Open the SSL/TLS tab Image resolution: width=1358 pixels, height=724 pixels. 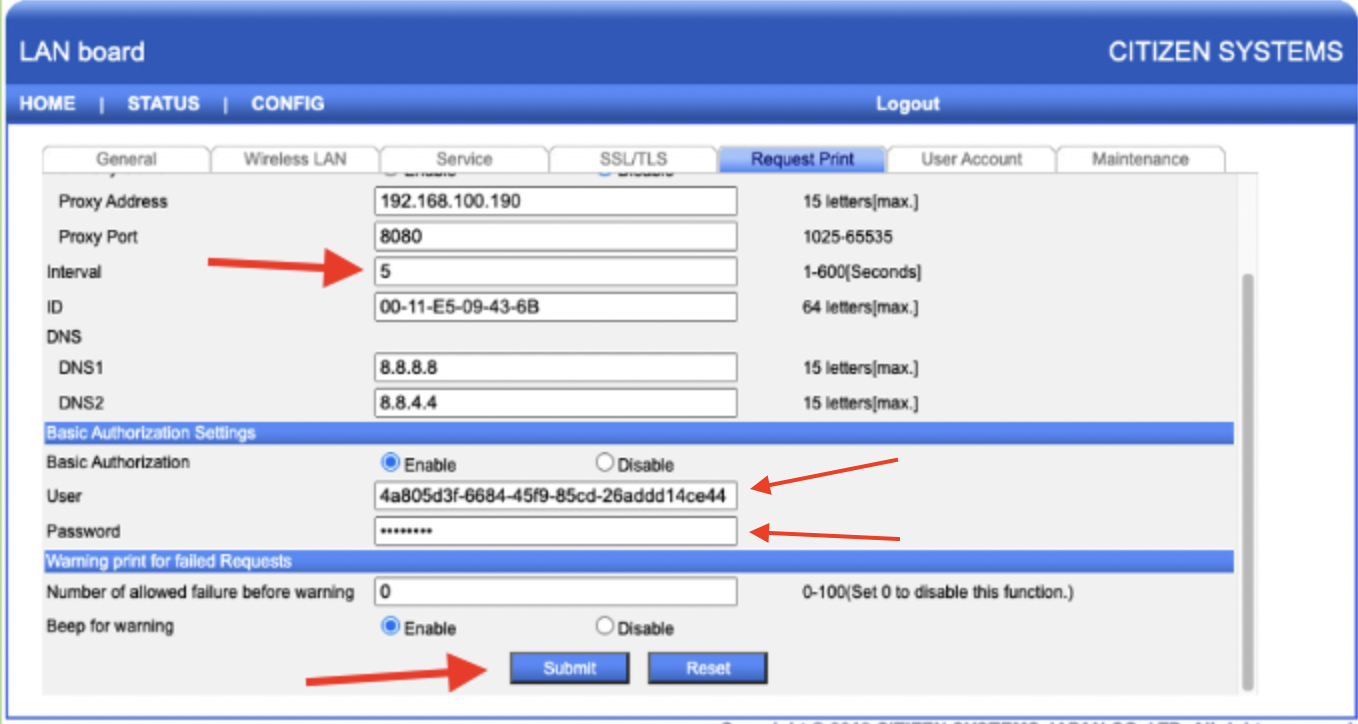pos(633,159)
